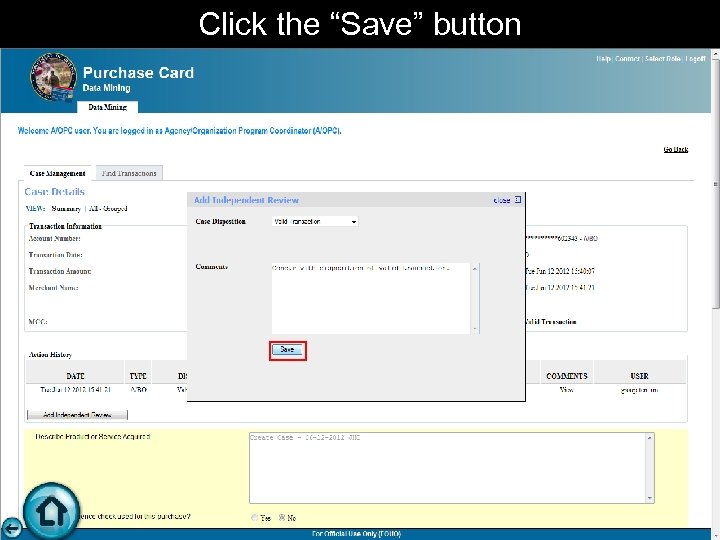
Task: Select the No radio button
Action: 282,518
